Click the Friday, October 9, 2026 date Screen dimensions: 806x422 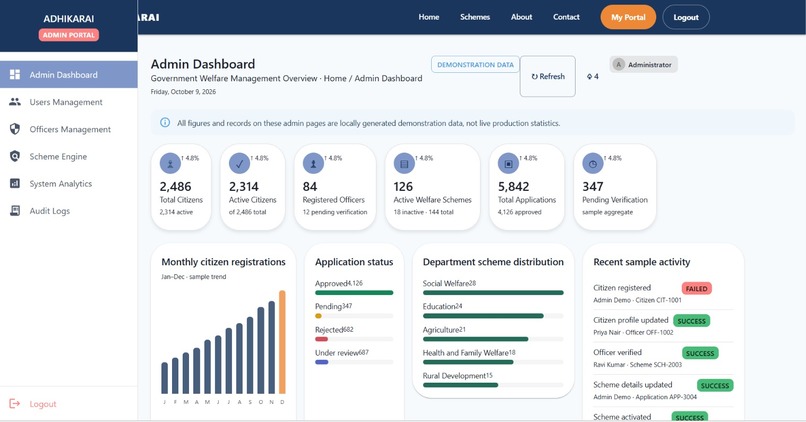[x=183, y=92]
